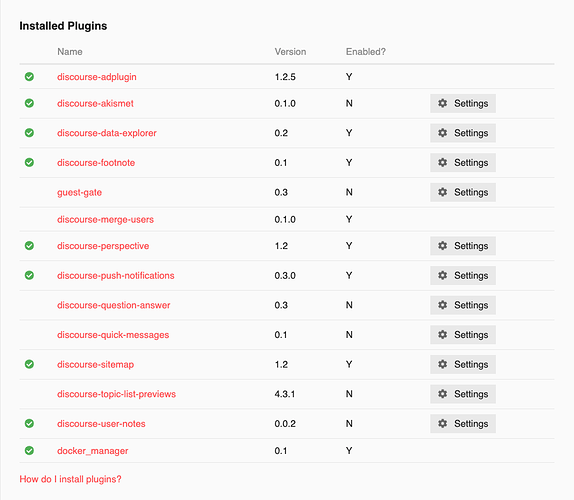
Task: Open the discourse-akismet link
Action: [95, 104]
